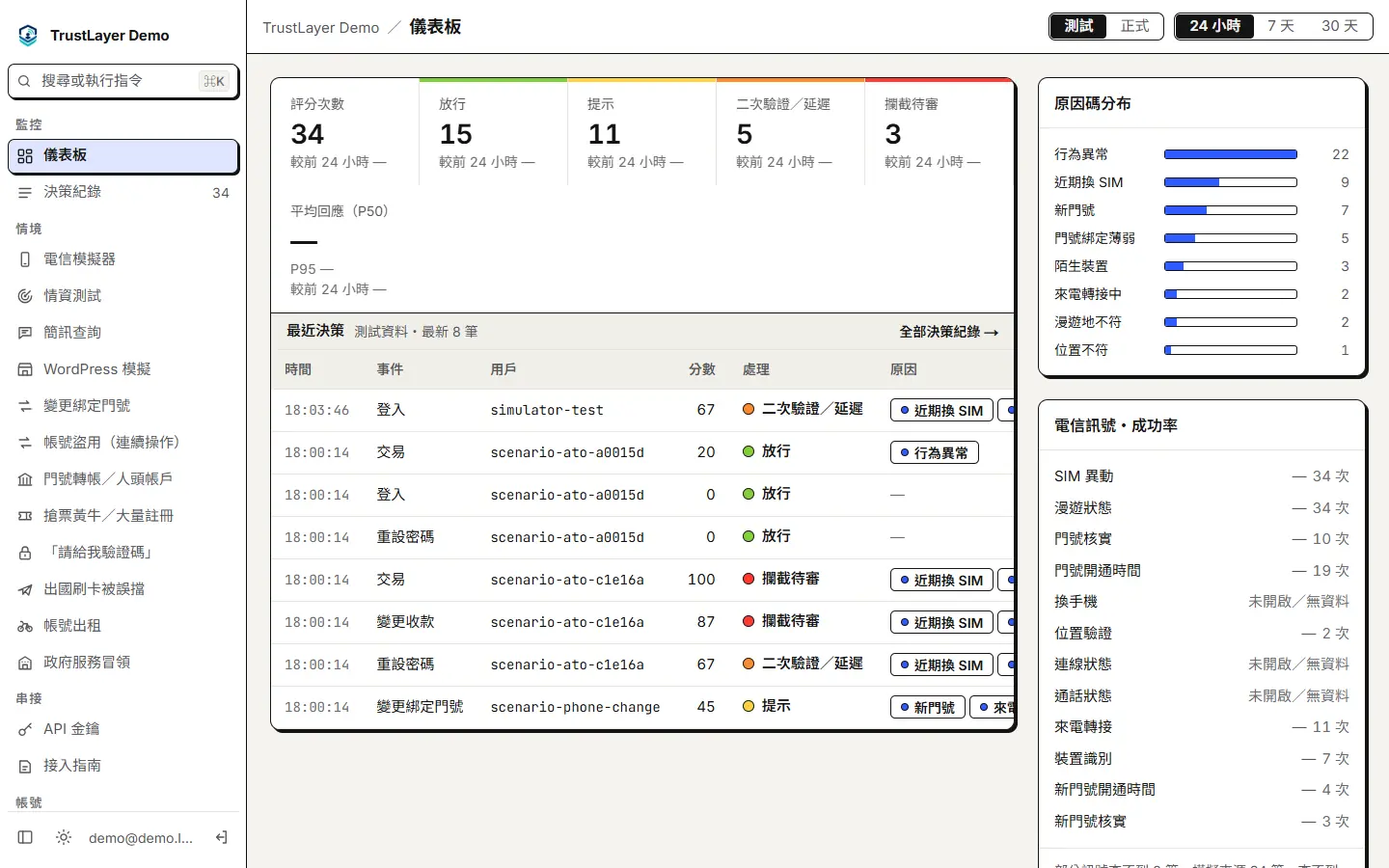This screenshot has height=868, width=1389.
Task: Click the 近期換 SIM distribution bar
Action: point(1230,182)
